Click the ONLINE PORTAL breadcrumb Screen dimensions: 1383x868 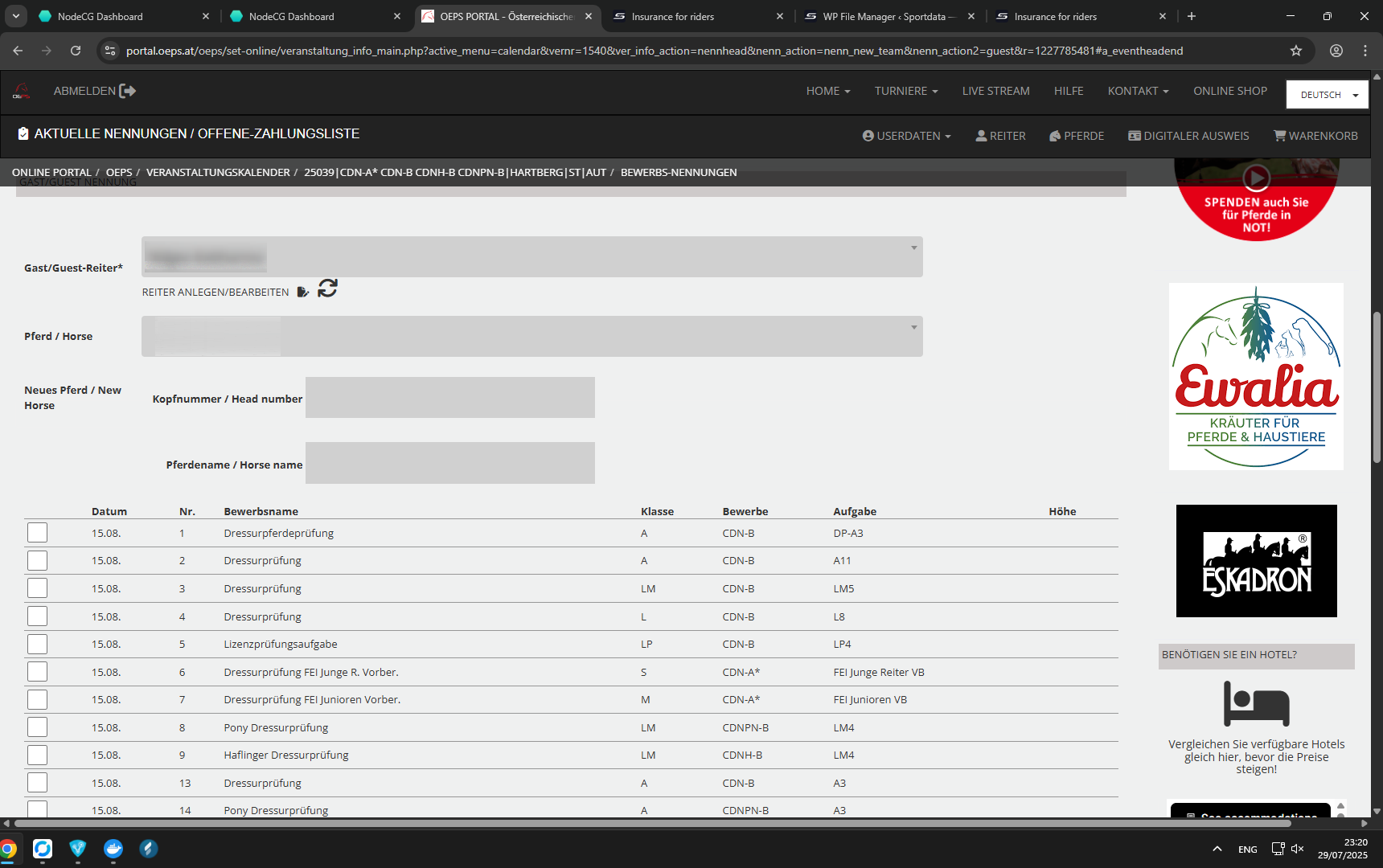click(x=51, y=172)
